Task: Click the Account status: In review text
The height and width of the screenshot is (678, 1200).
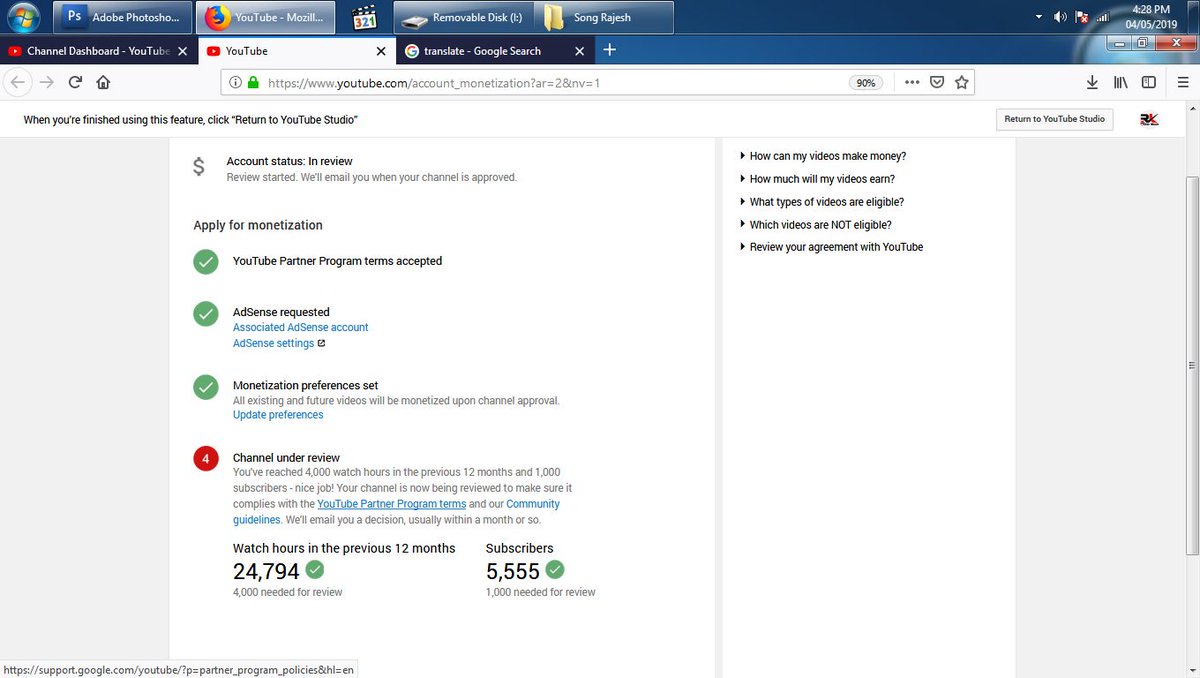Action: [x=290, y=161]
